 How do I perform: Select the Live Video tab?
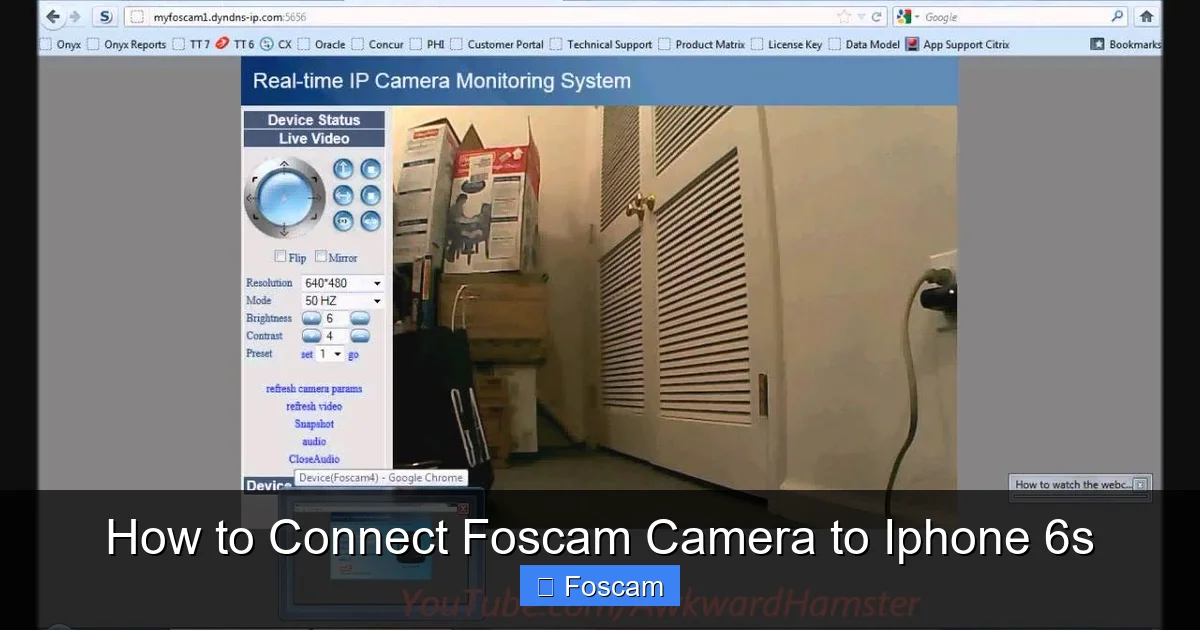click(x=314, y=138)
